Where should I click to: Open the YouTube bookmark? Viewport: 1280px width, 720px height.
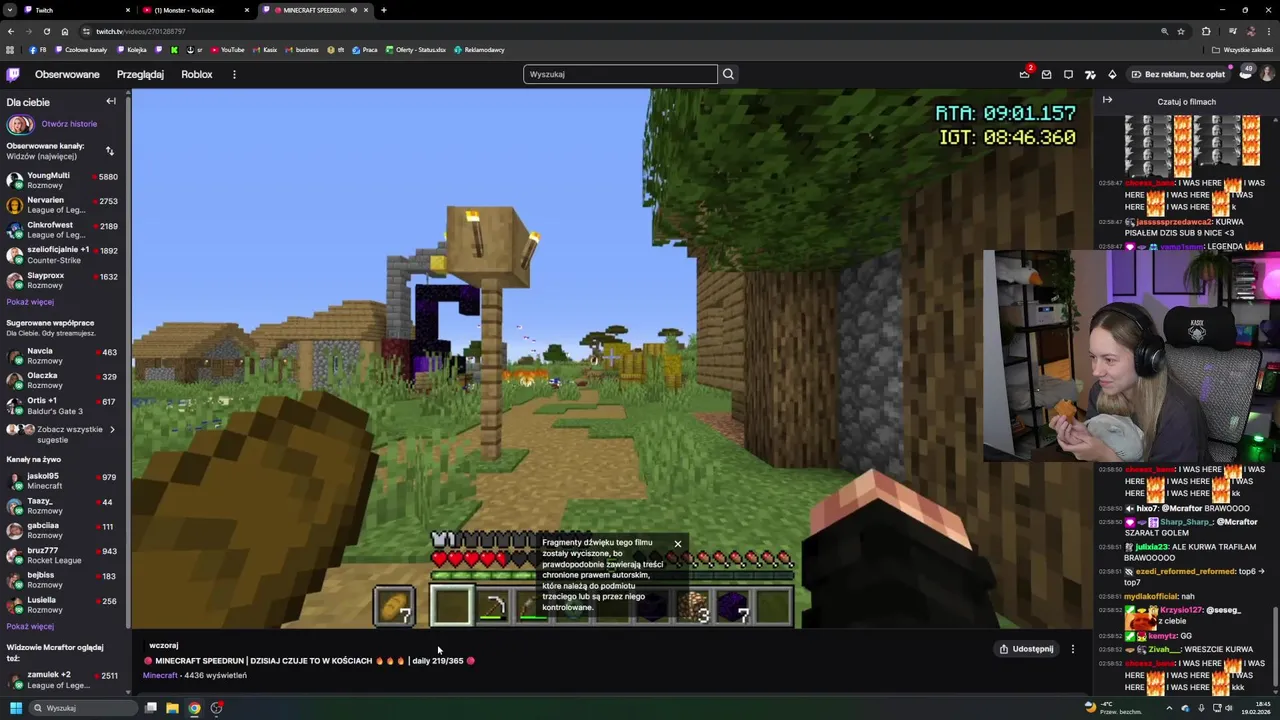coord(227,49)
